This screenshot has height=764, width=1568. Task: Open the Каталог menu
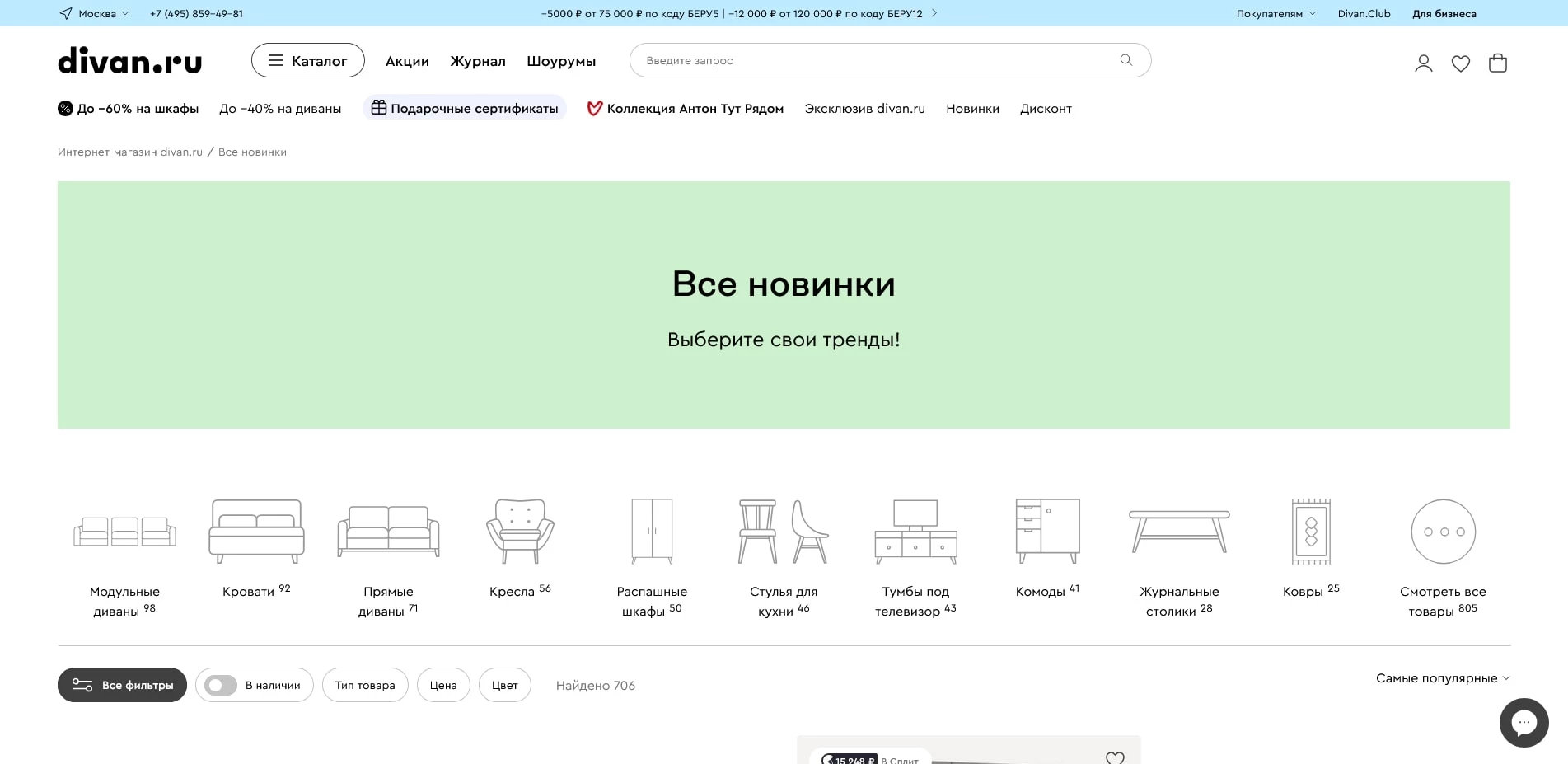tap(307, 60)
